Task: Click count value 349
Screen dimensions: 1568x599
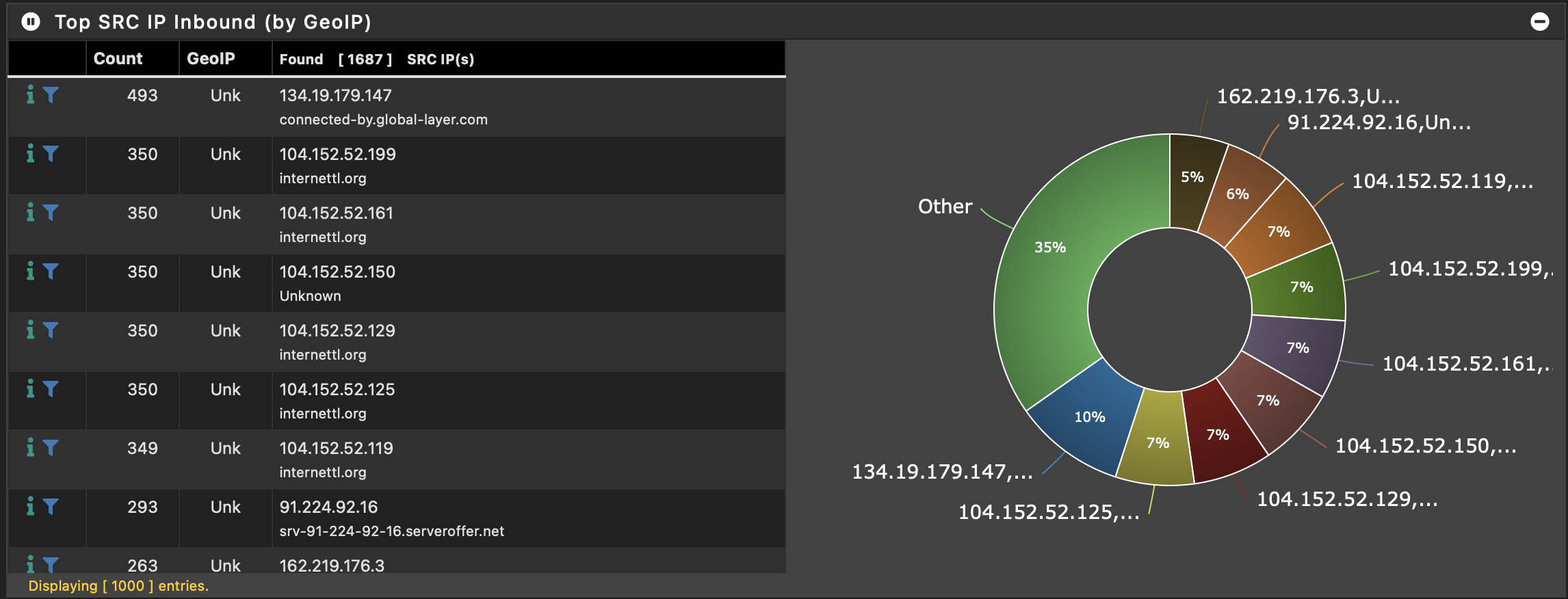Action: 142,449
